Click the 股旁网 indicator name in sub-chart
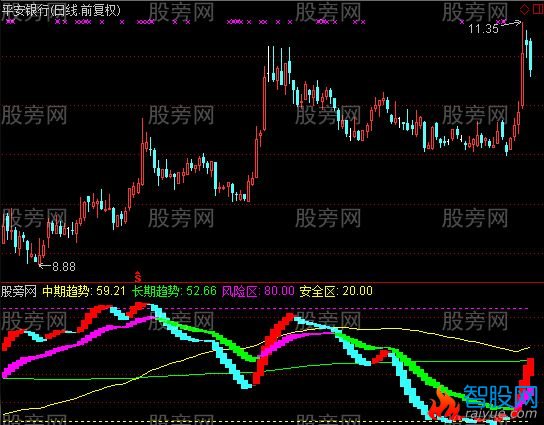The width and height of the screenshot is (544, 425). 18,291
